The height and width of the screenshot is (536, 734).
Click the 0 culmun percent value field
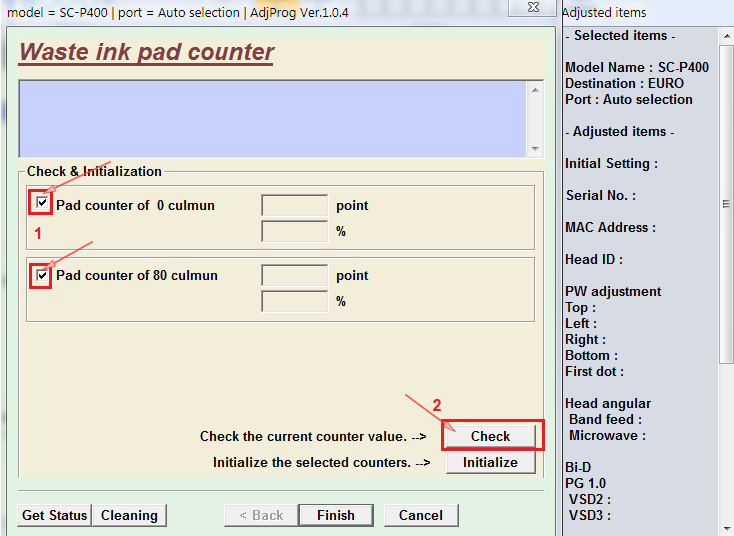tap(294, 231)
